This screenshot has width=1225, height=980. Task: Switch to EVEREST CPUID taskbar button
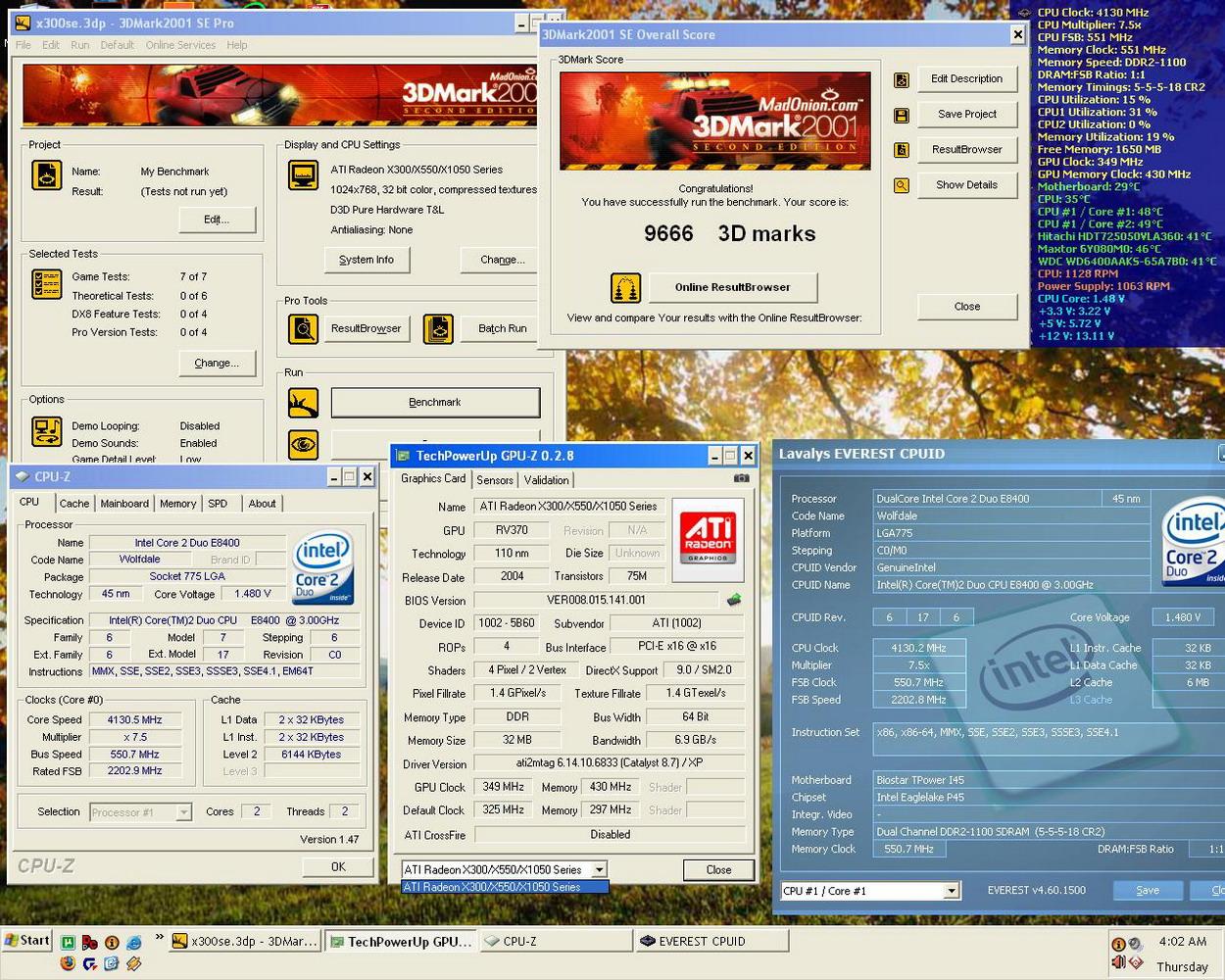pos(710,942)
